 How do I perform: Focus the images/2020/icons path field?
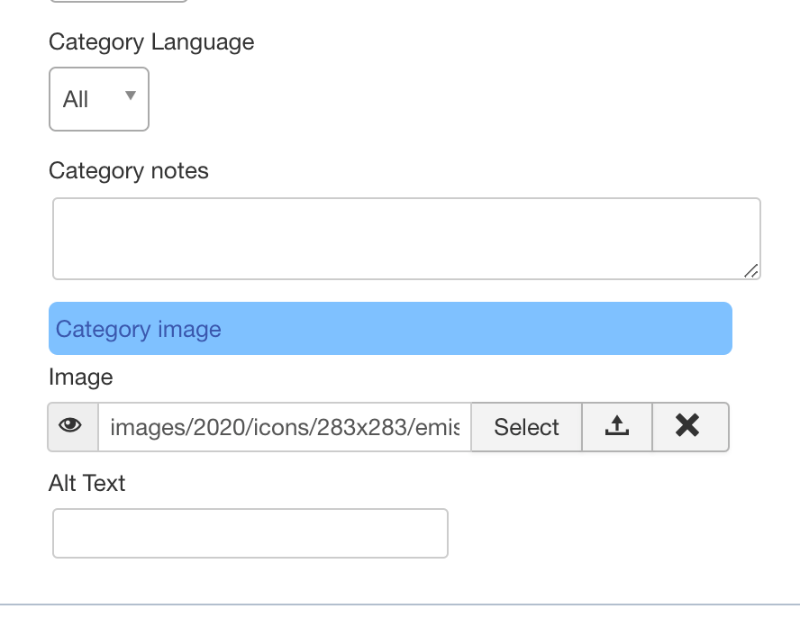(x=285, y=426)
